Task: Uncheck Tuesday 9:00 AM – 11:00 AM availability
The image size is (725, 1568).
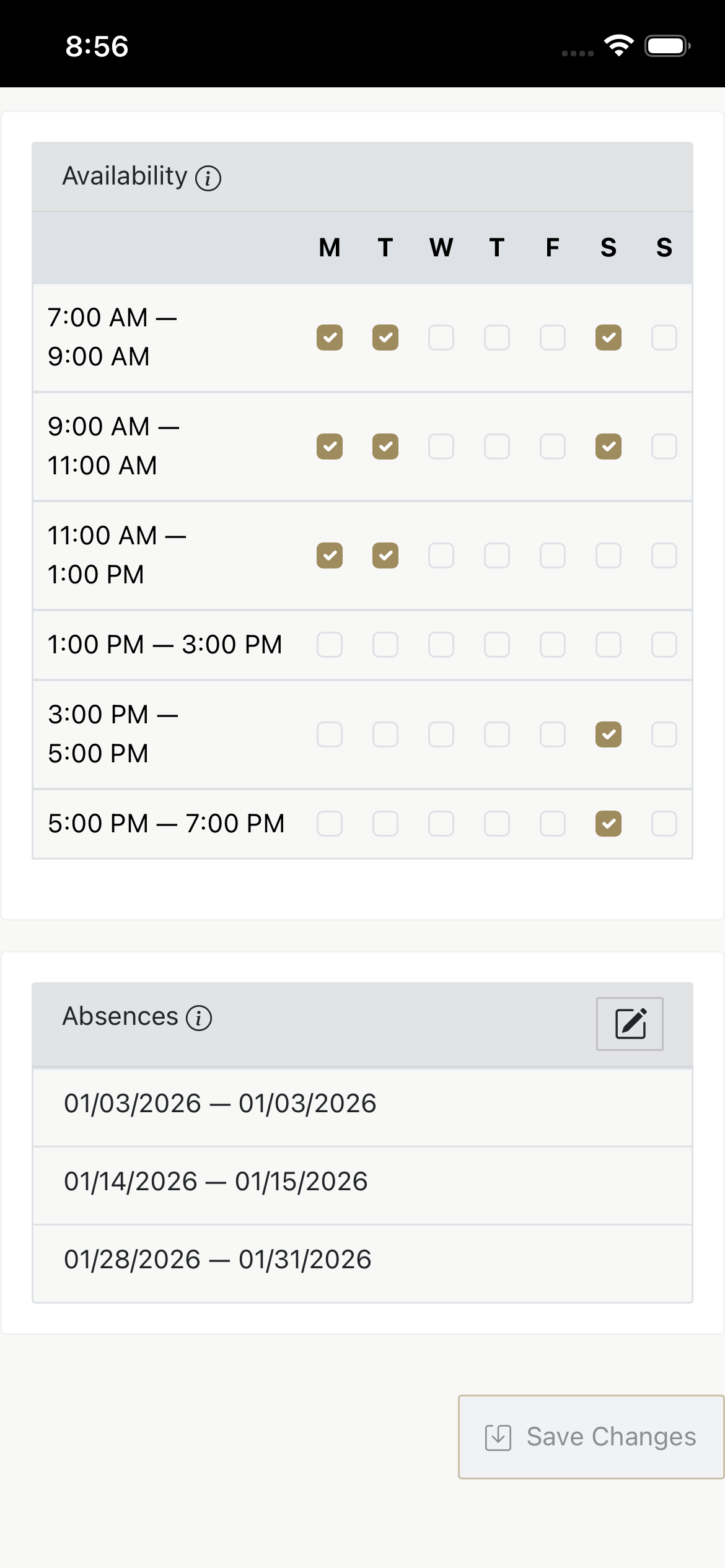Action: (x=385, y=446)
